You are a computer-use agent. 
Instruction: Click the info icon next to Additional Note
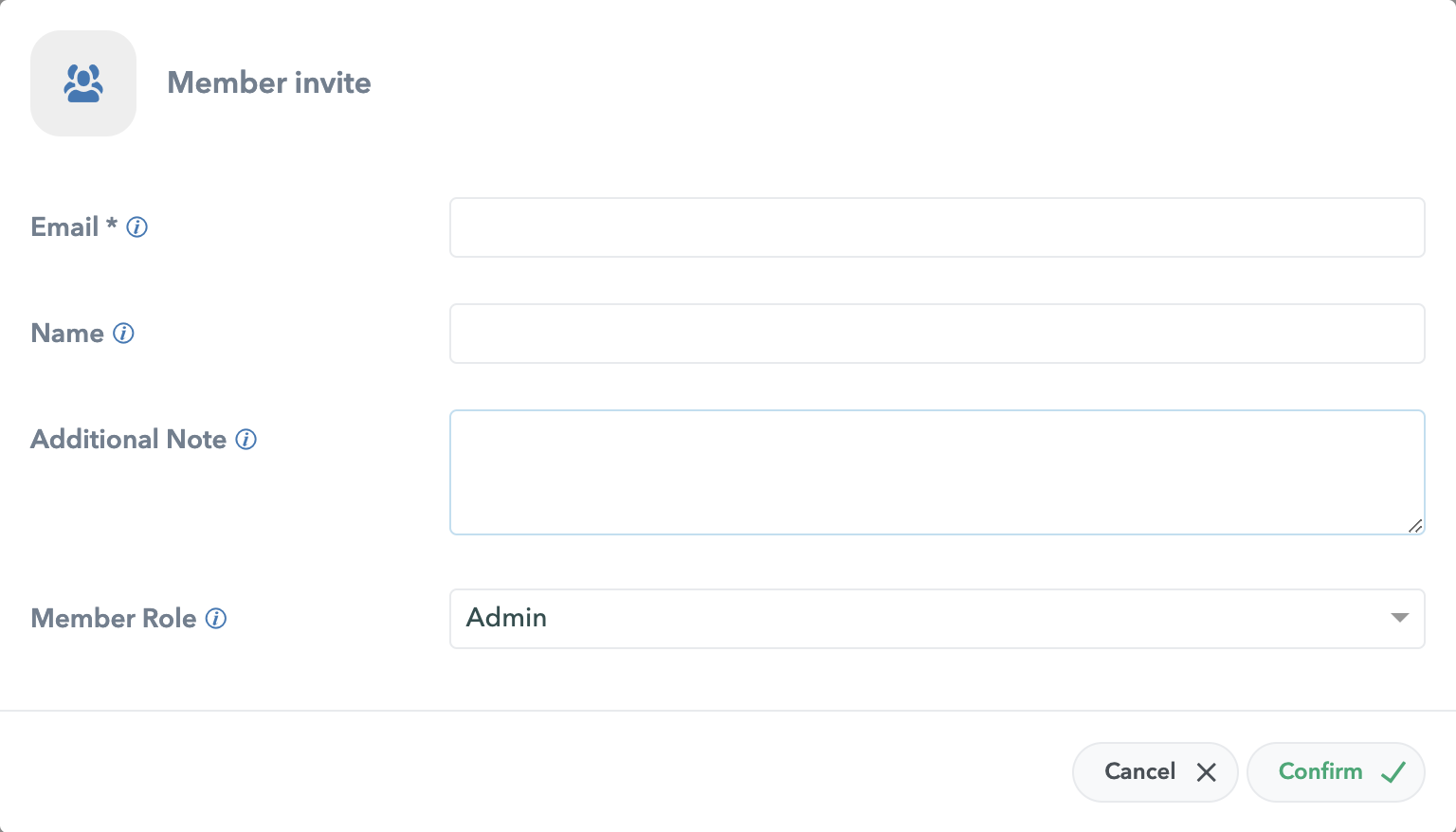tap(246, 440)
